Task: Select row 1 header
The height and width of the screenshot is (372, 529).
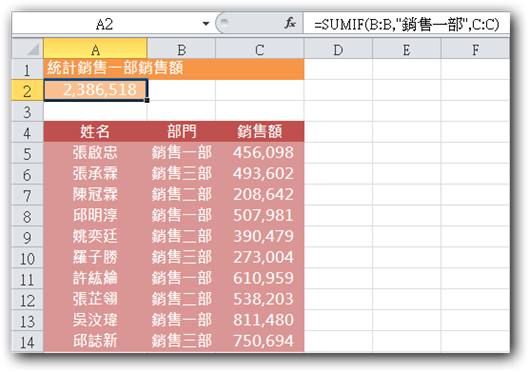Action: tap(28, 69)
